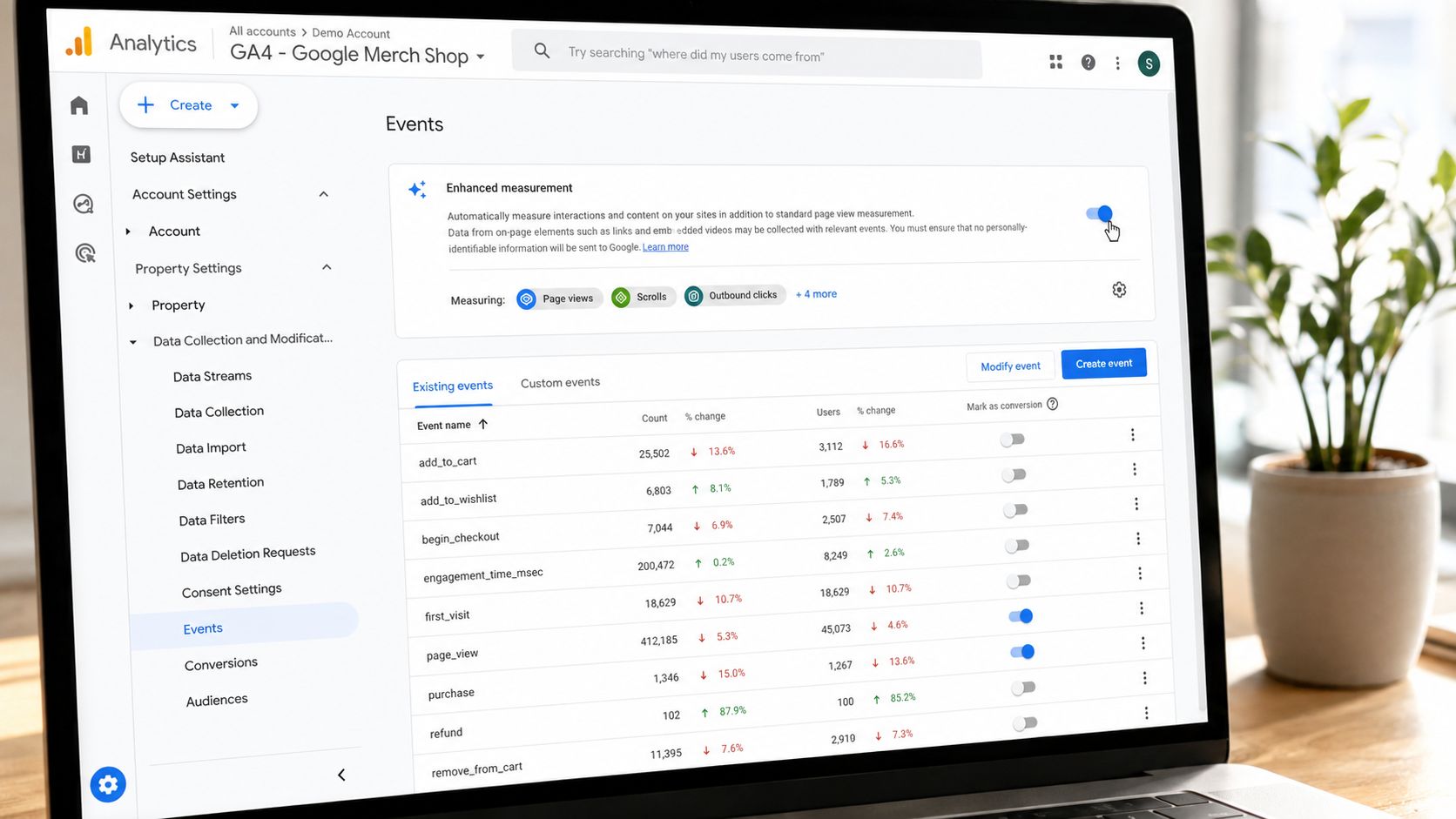Click in the search input field

click(x=747, y=56)
